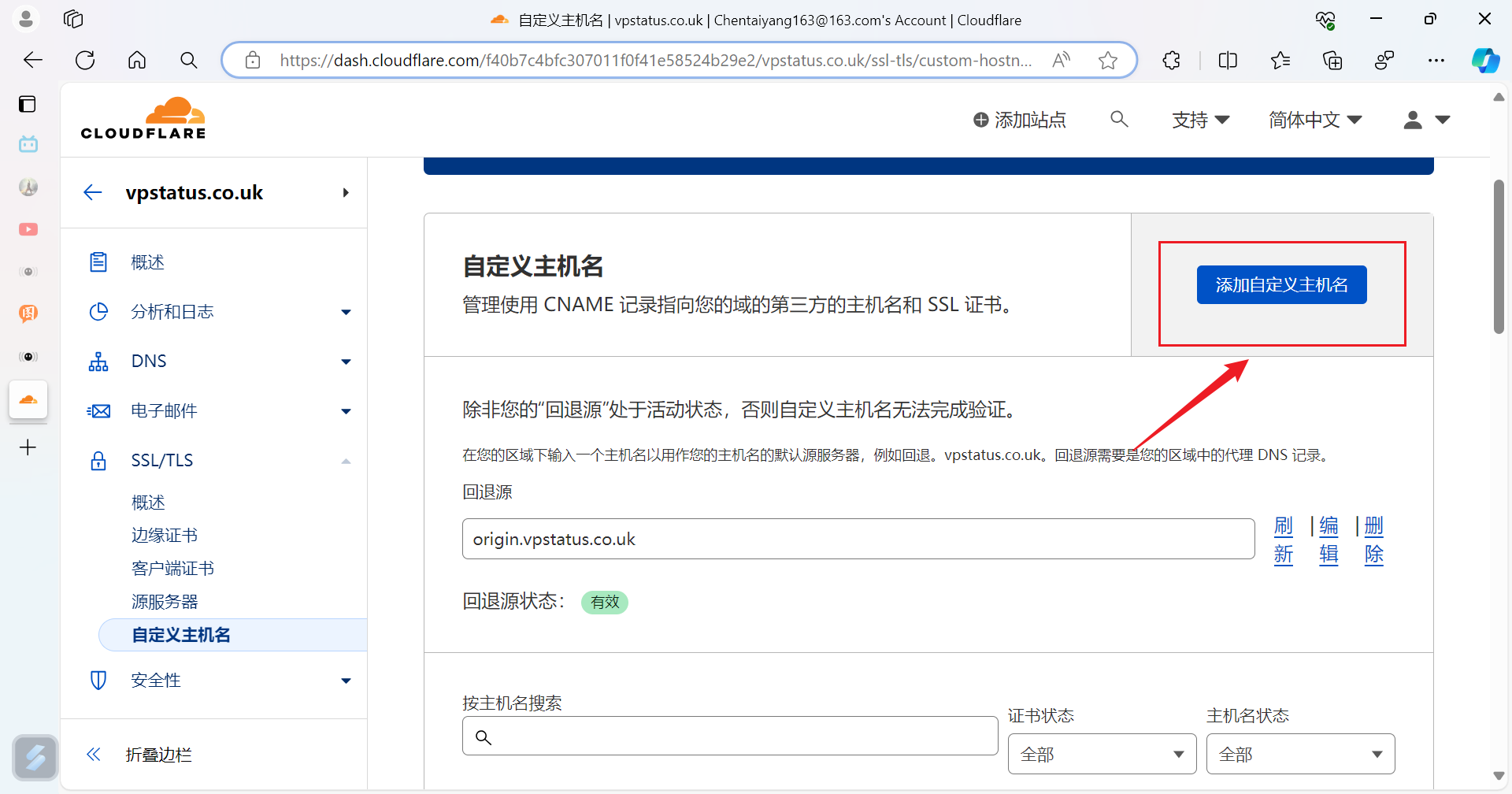The width and height of the screenshot is (1512, 794).
Task: Click the Cloudflare logo
Action: click(143, 119)
